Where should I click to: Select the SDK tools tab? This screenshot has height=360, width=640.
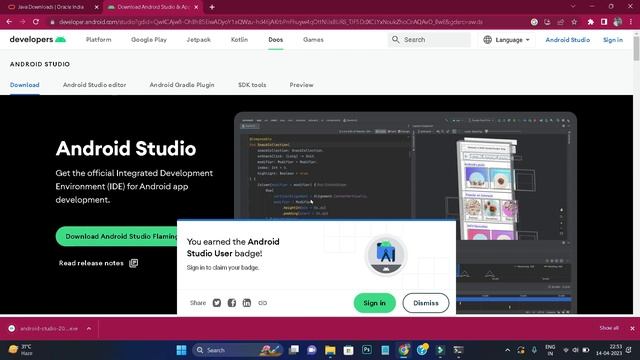pyautogui.click(x=252, y=85)
